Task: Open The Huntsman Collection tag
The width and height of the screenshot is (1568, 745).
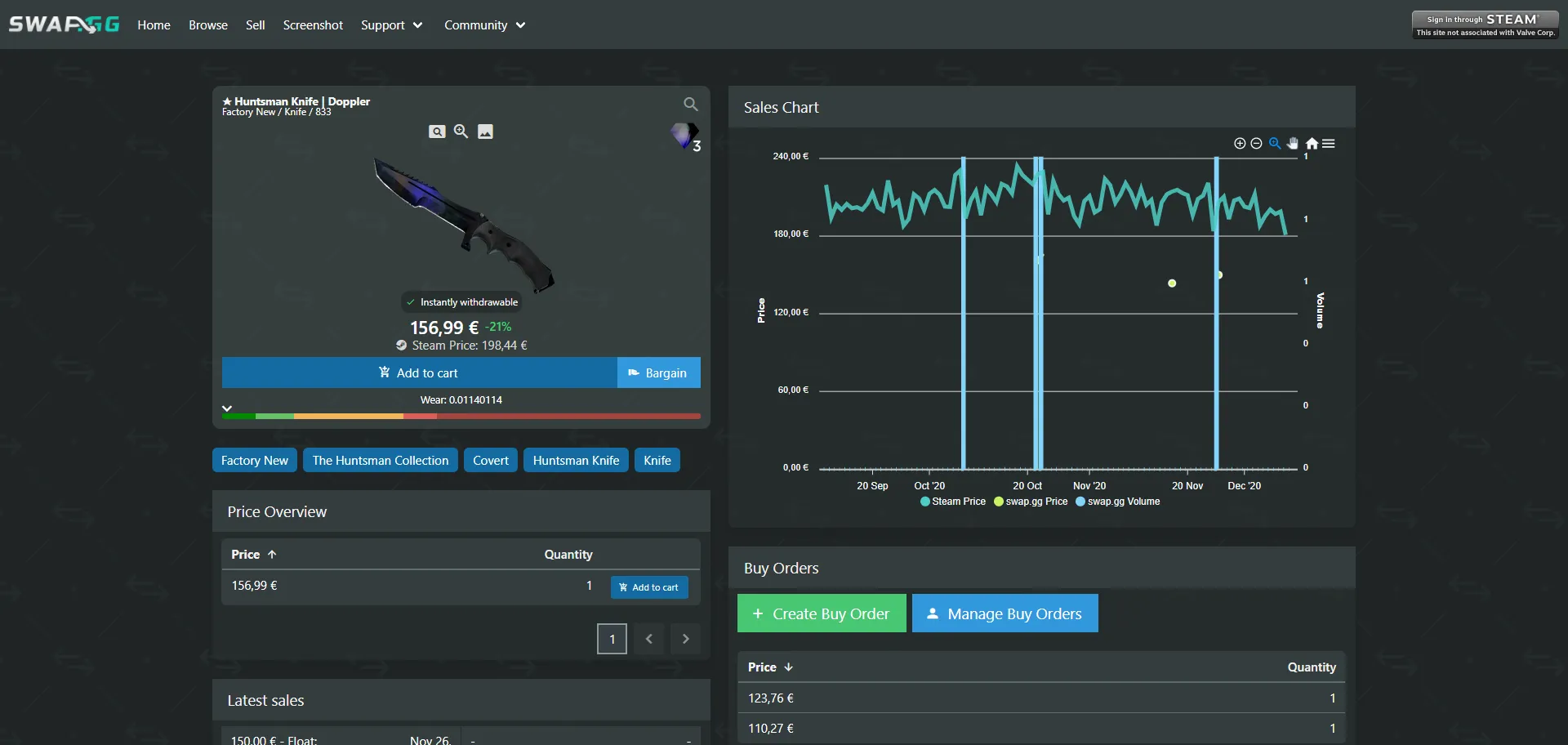Action: [x=381, y=460]
